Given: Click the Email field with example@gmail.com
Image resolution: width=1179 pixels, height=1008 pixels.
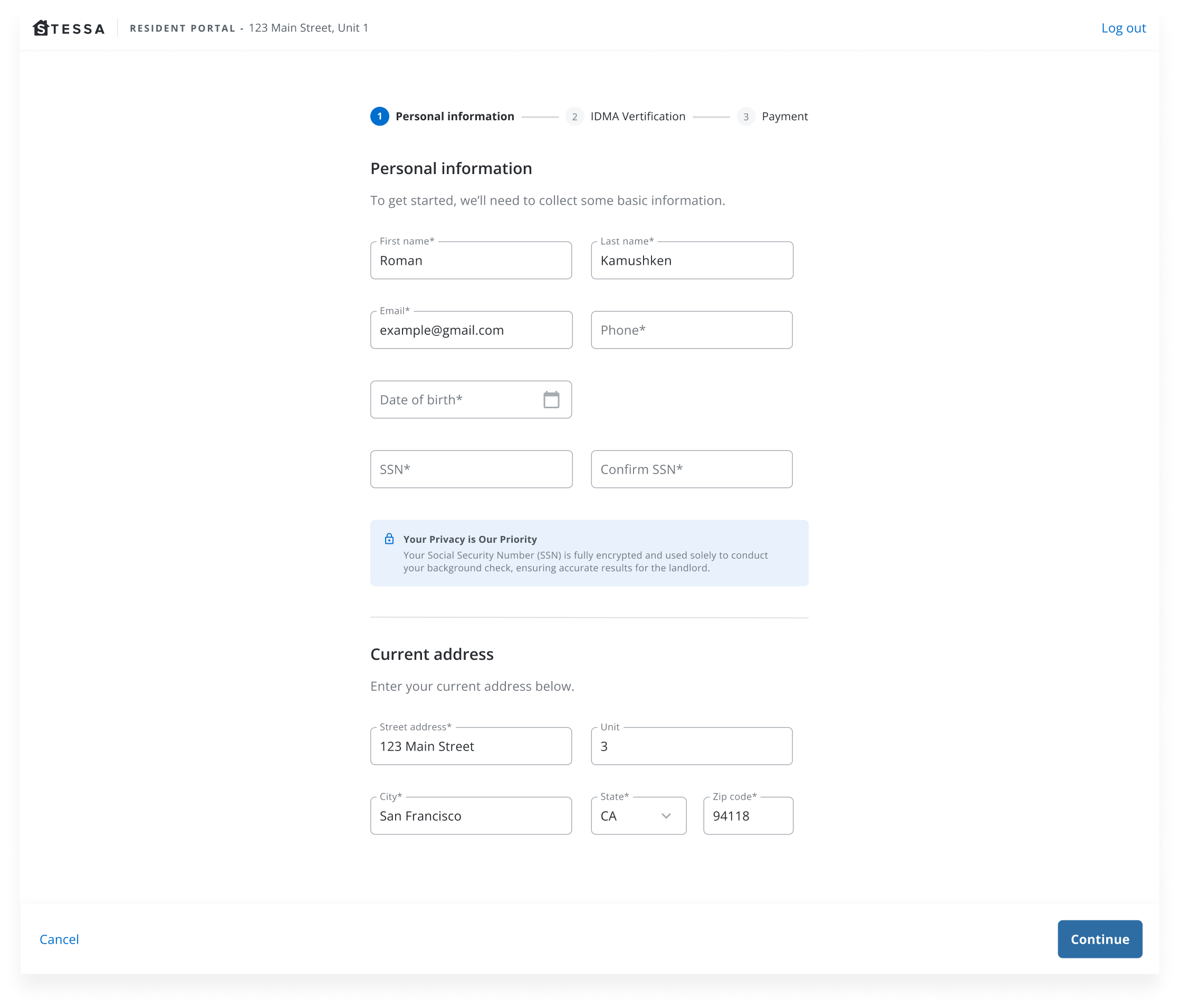Looking at the screenshot, I should (x=471, y=330).
